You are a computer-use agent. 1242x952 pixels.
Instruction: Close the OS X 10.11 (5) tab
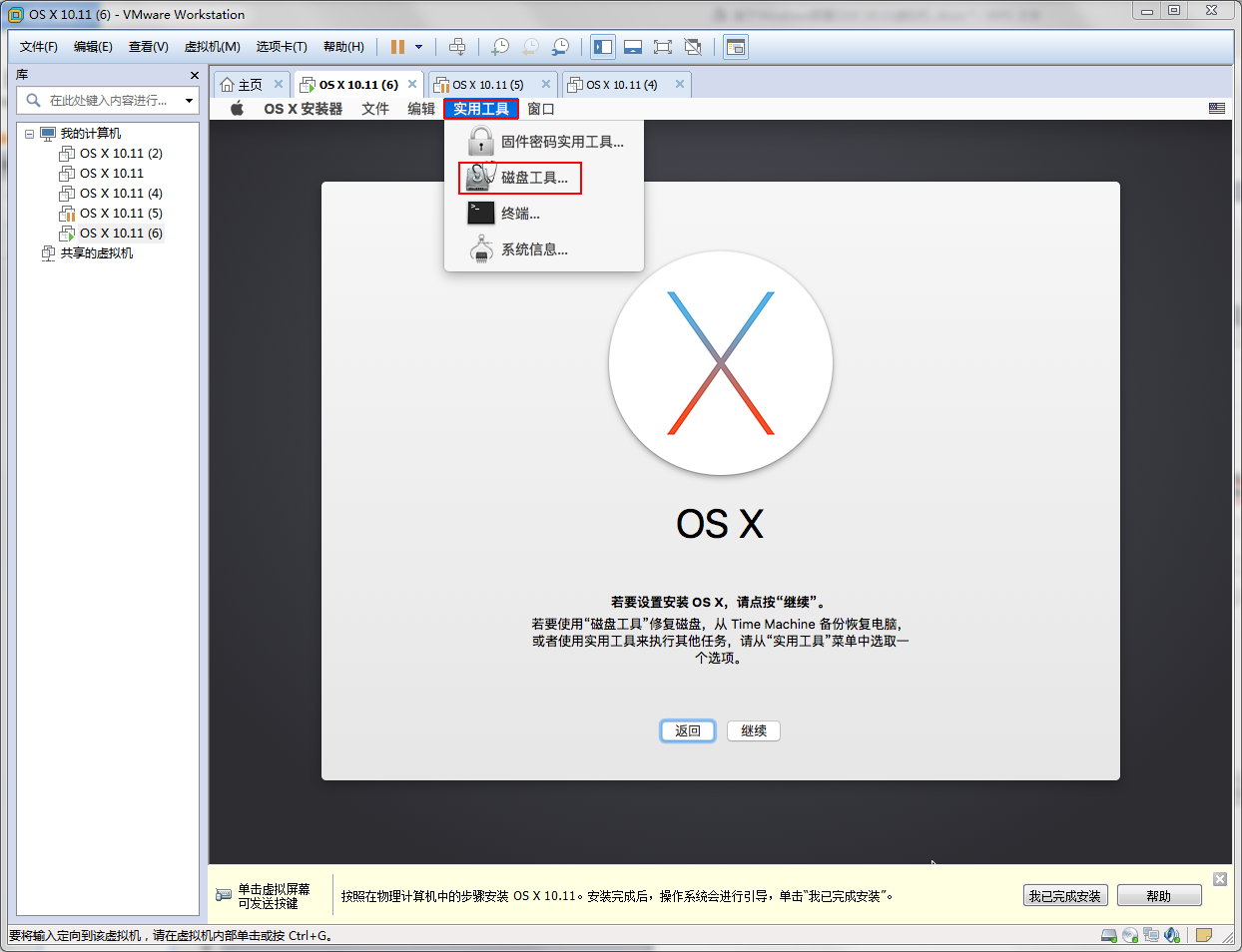tap(546, 84)
